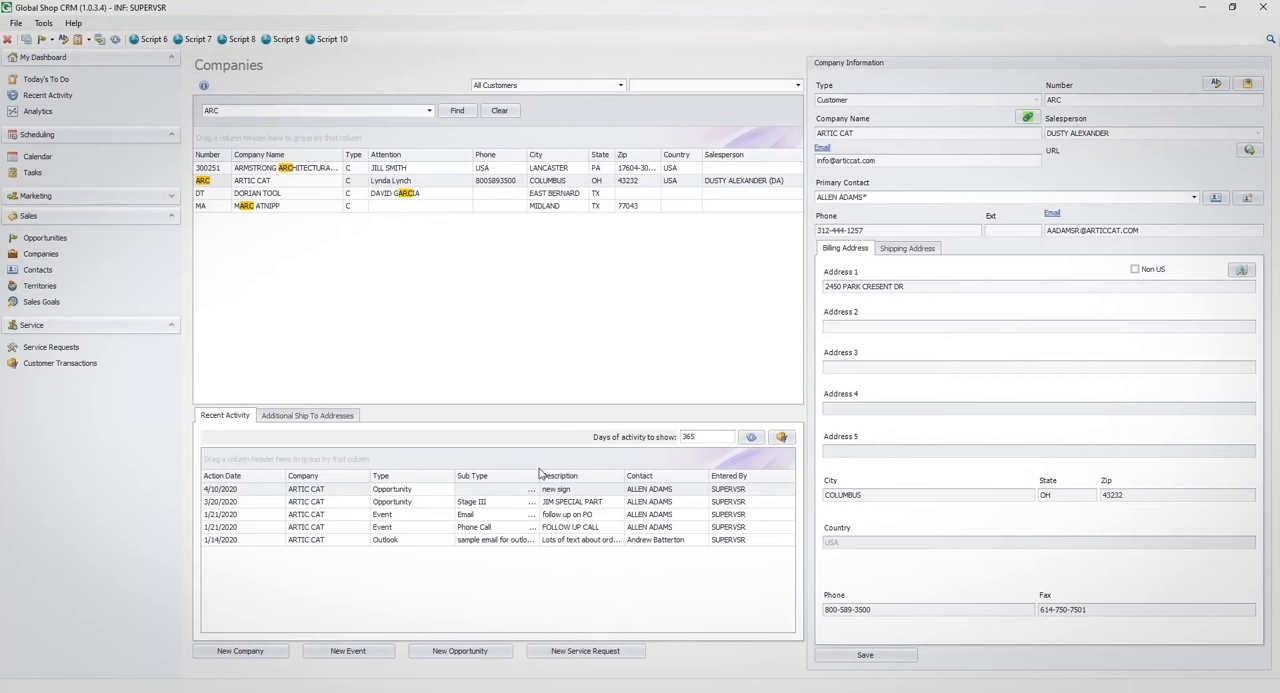Open the File menu
This screenshot has height=693, width=1280.
pyautogui.click(x=16, y=23)
